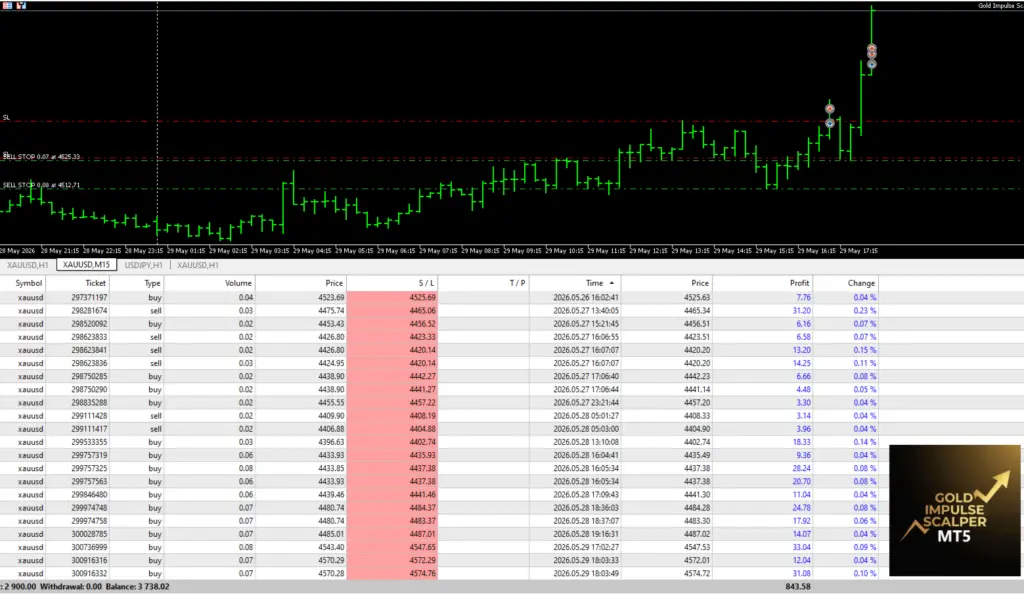Image resolution: width=1024 pixels, height=594 pixels.
Task: Click change value 0.15 %
Action: (865, 350)
